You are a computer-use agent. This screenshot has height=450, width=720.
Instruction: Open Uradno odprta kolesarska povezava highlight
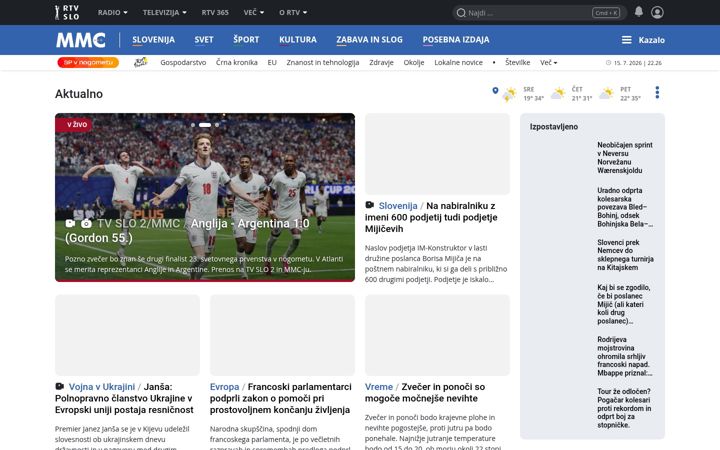click(624, 207)
